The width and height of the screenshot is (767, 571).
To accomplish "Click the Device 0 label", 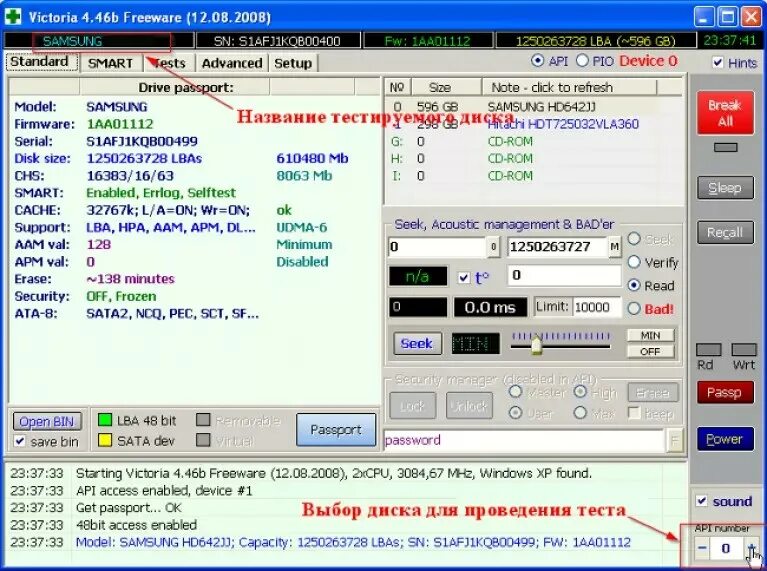I will point(649,61).
